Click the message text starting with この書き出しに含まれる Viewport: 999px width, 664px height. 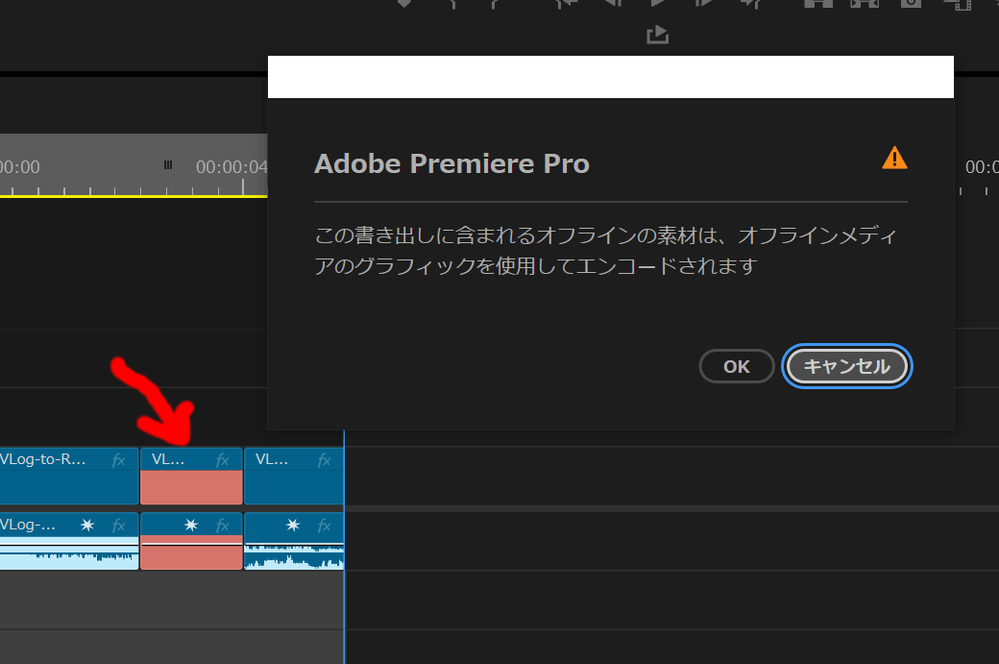606,250
